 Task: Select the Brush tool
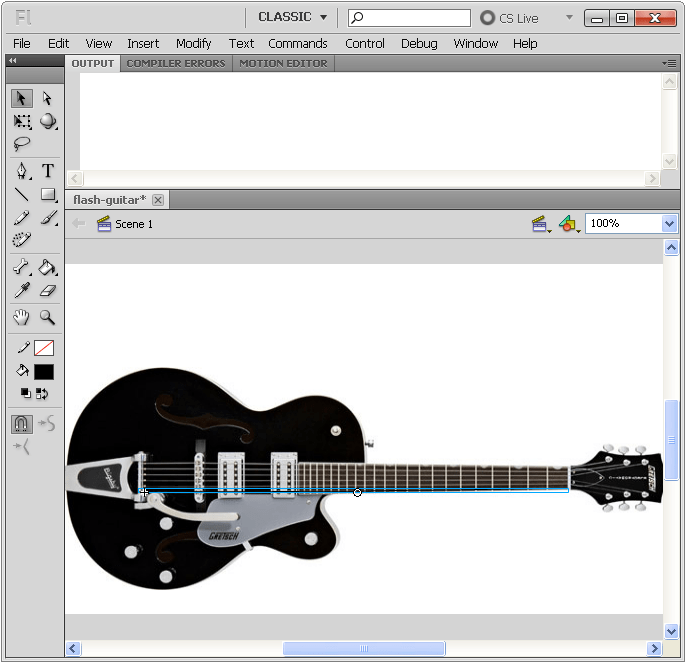(x=48, y=217)
